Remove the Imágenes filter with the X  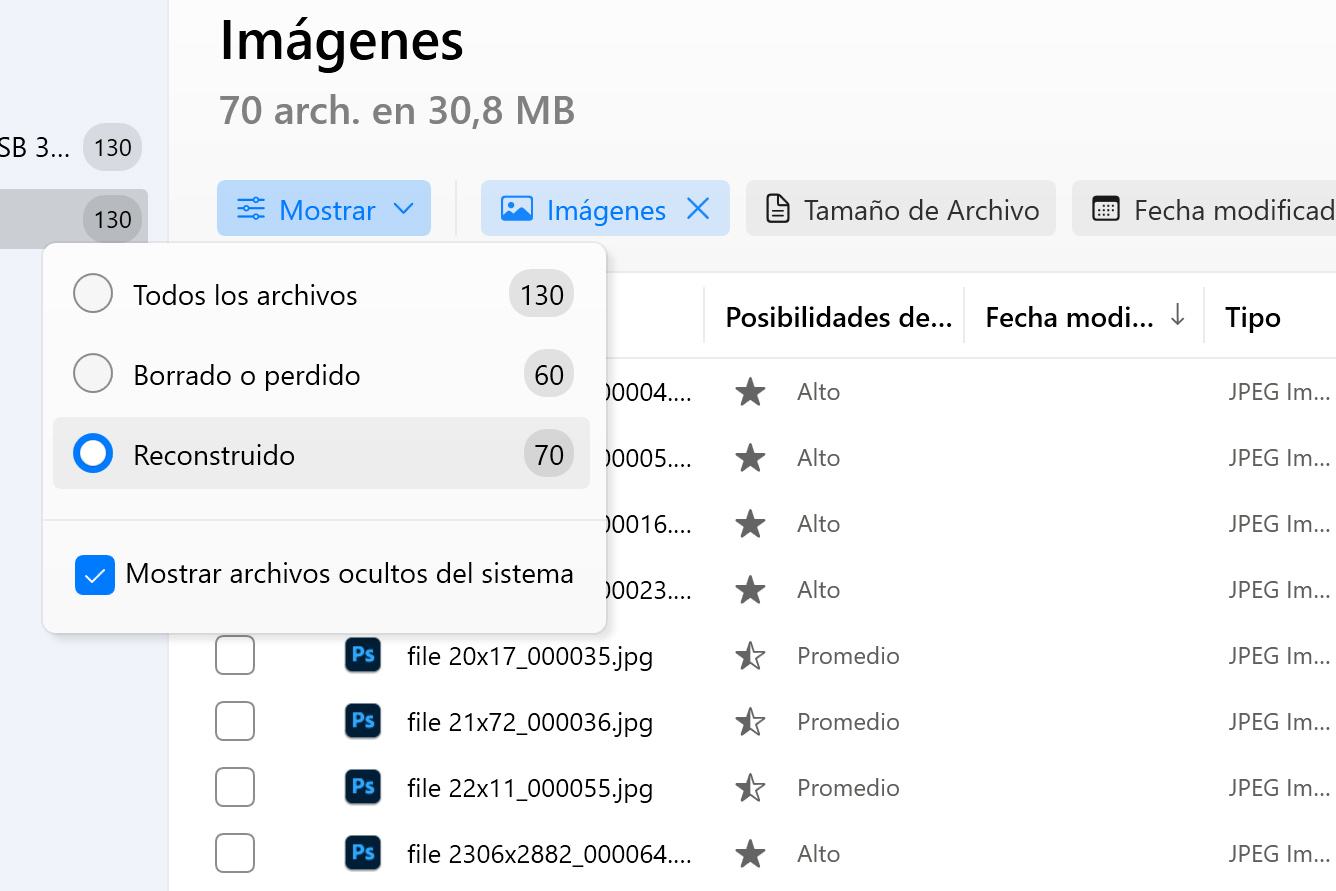point(698,209)
